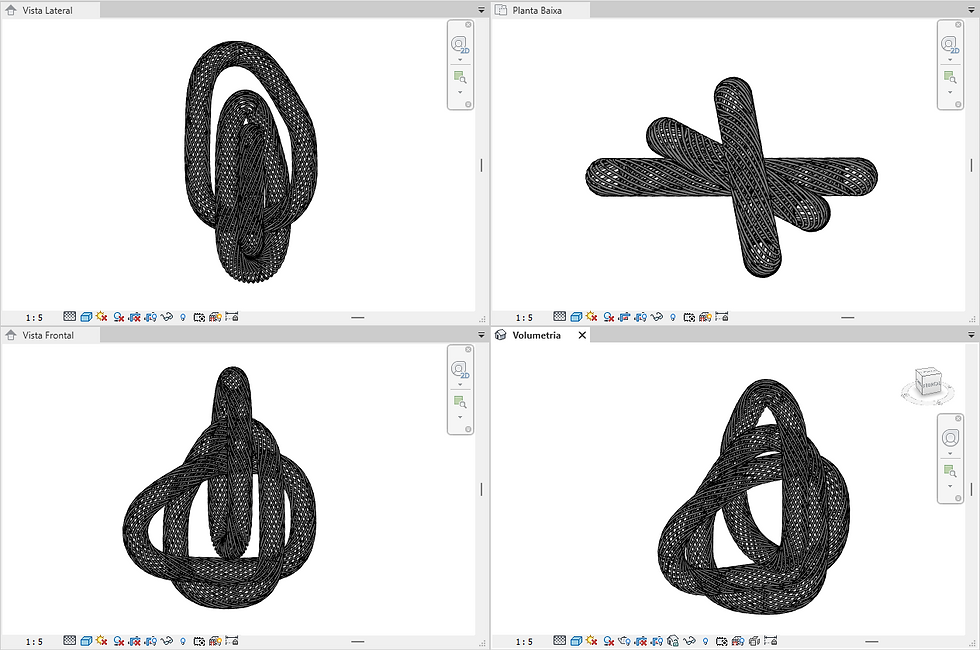Enable the Sun Path in Volumetria view
Viewport: 980px width, 650px height.
click(x=592, y=640)
